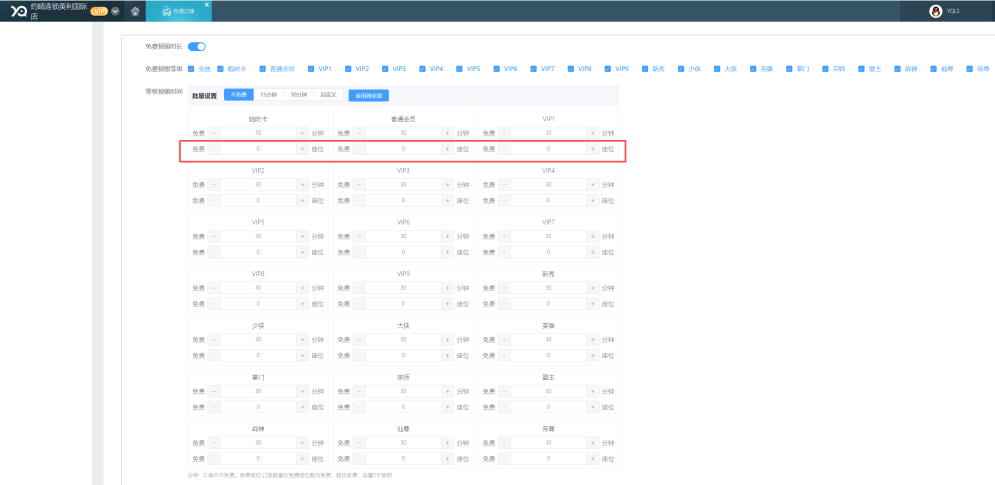The height and width of the screenshot is (485, 995).
Task: Decrease VIP2 card free minutes minus
Action: (x=213, y=185)
